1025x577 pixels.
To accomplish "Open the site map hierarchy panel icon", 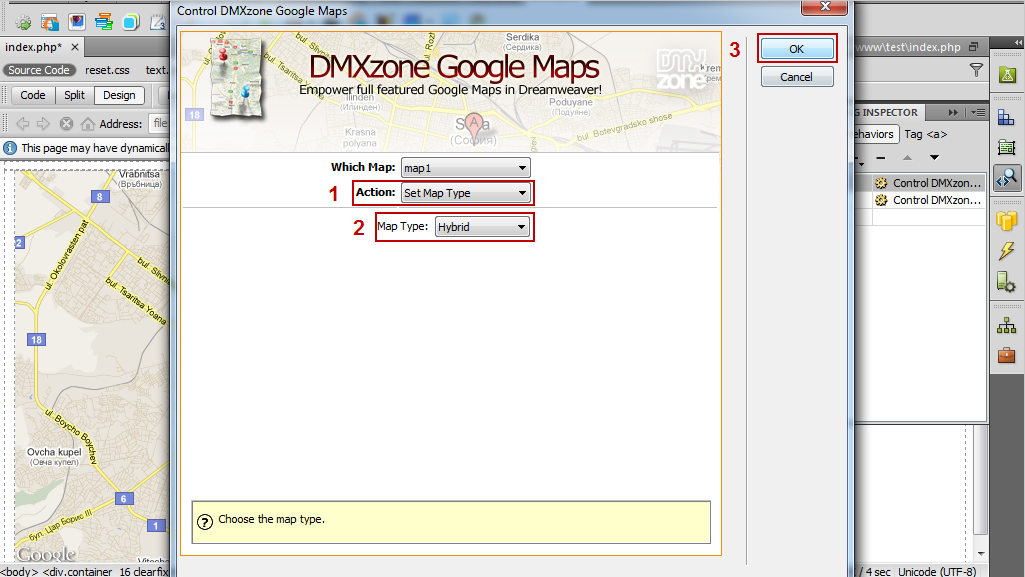I will coord(1007,324).
